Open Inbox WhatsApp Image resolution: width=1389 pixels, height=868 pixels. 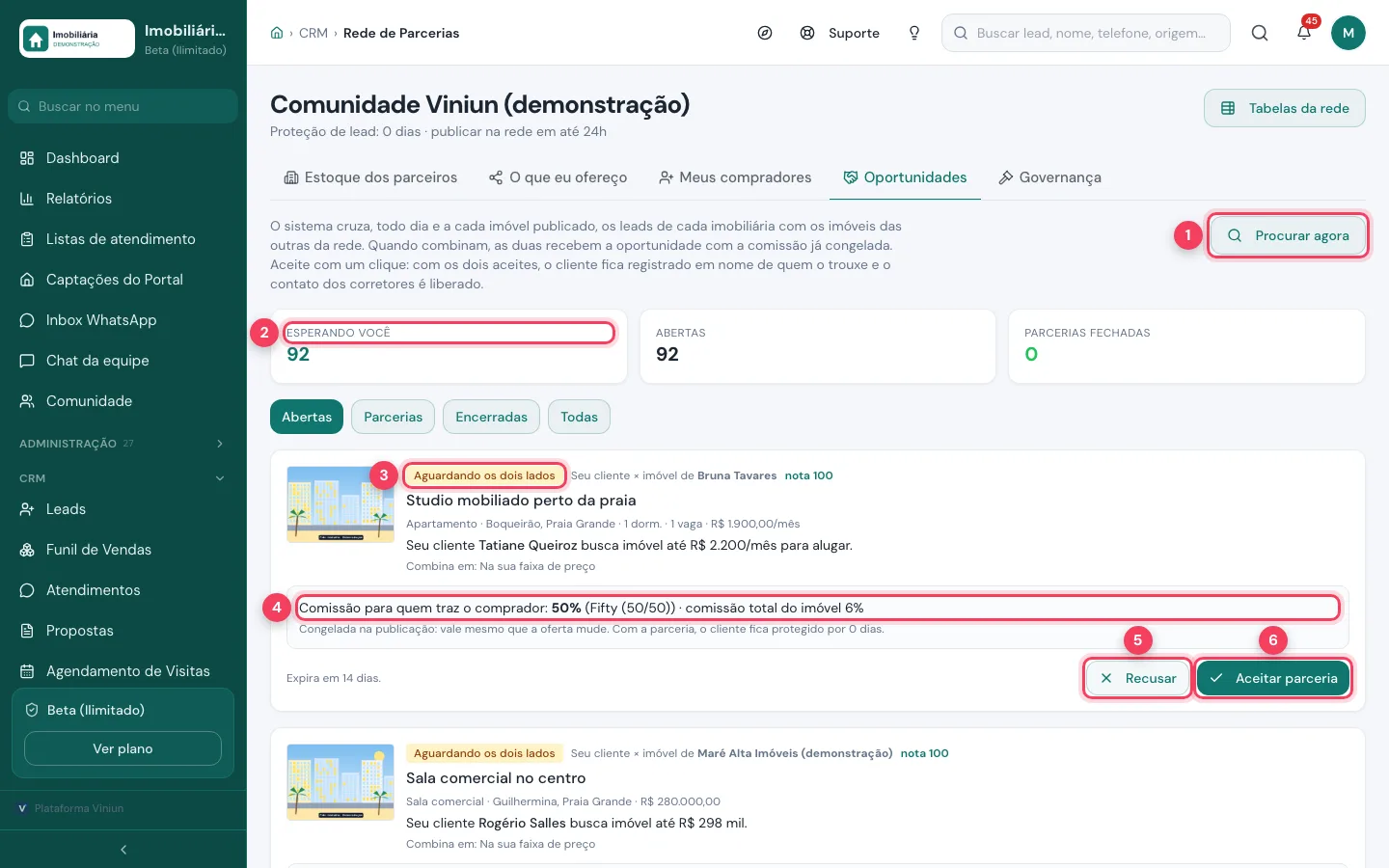tap(123, 320)
